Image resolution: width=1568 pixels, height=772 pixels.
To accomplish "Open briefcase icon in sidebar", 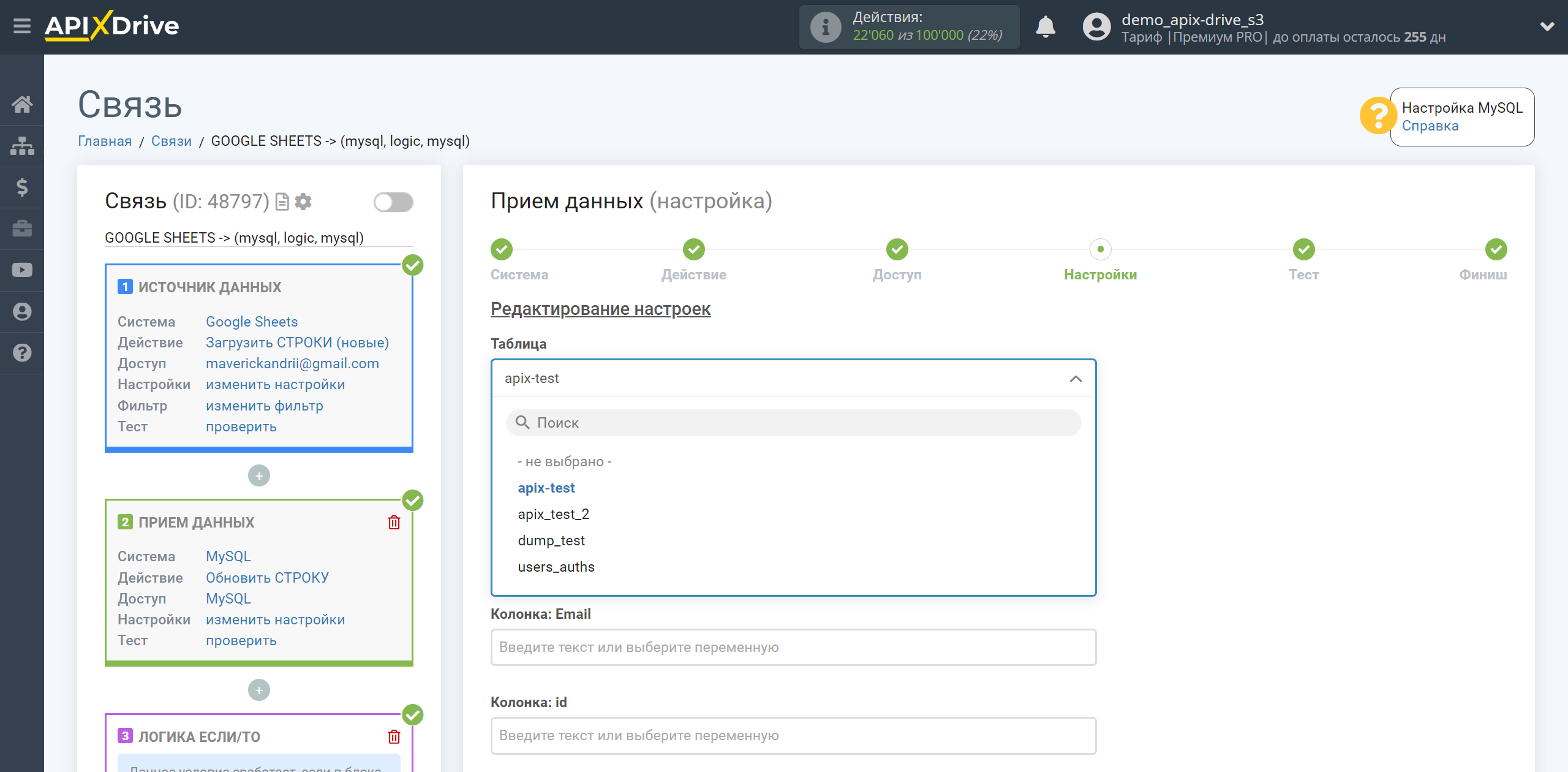I will click(22, 229).
